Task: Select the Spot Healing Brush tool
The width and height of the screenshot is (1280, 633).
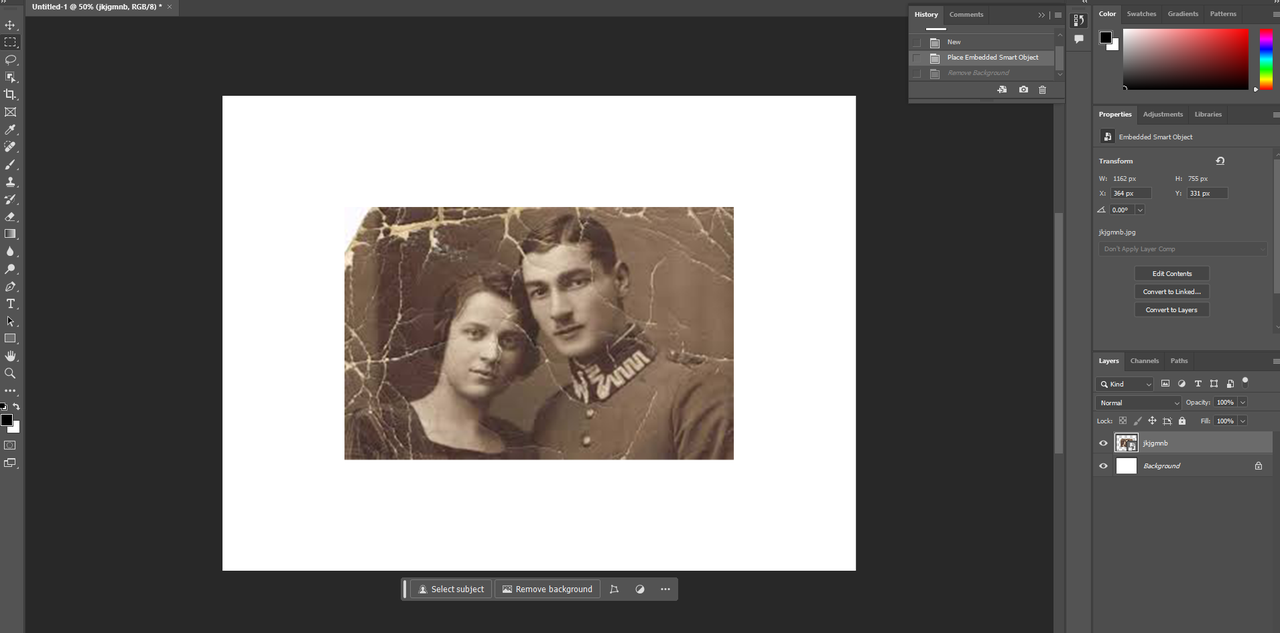Action: point(10,147)
